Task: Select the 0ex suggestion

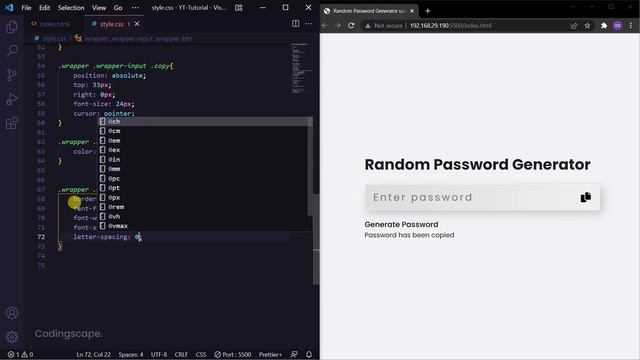Action: tap(205, 150)
